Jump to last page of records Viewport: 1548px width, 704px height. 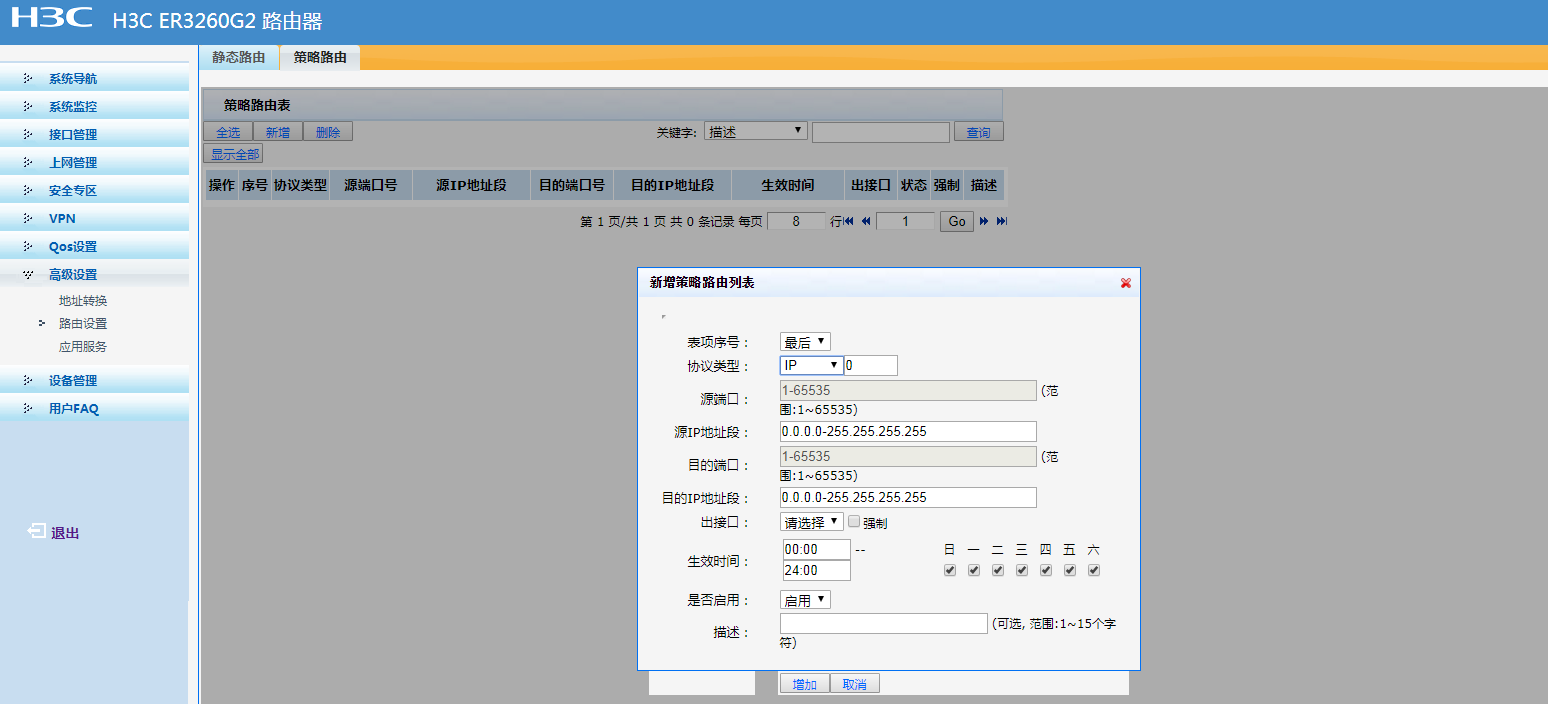(x=1001, y=221)
